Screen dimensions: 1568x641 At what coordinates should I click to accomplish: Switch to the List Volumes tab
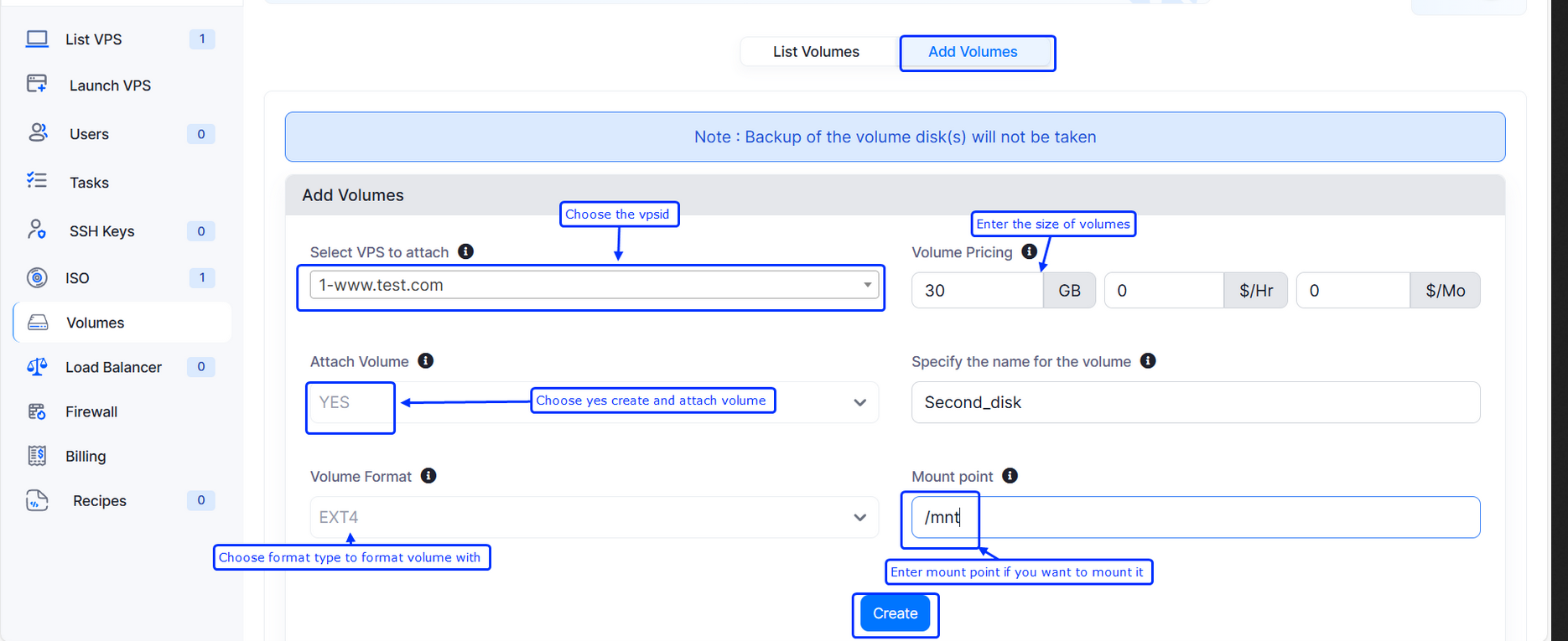tap(816, 52)
